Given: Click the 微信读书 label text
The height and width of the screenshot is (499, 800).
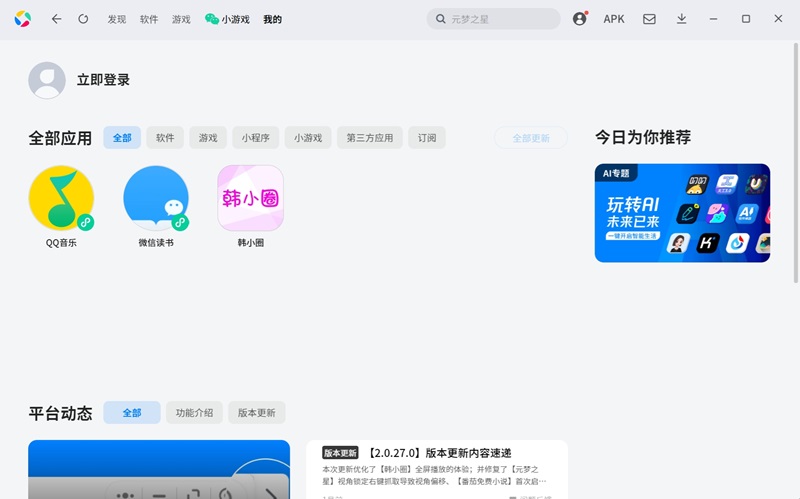Looking at the screenshot, I should pos(156,243).
